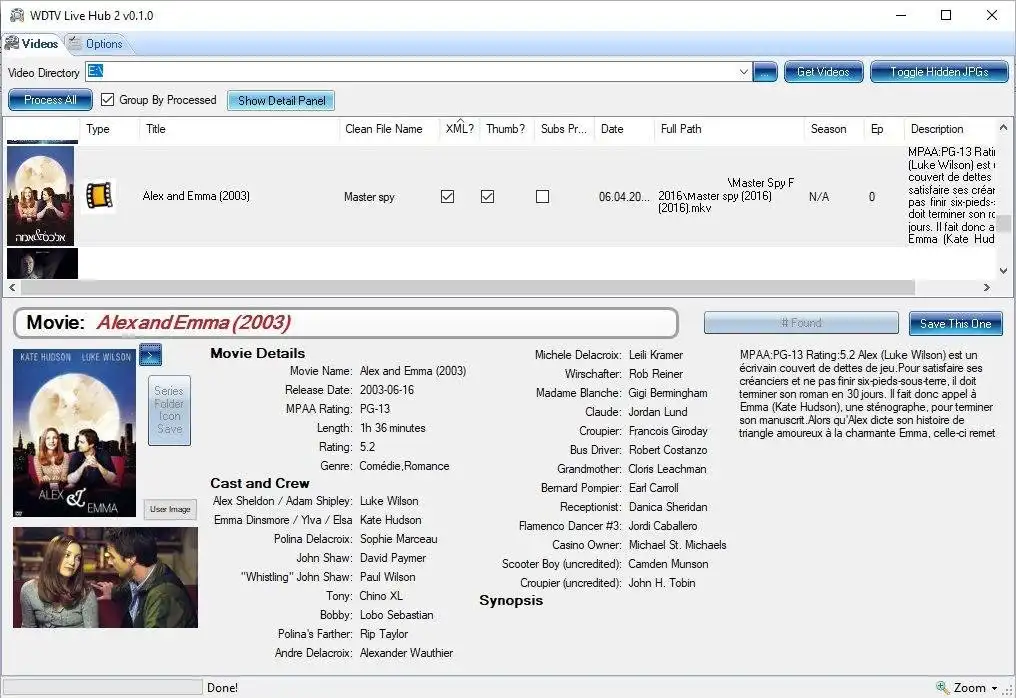Click the Process All button

pyautogui.click(x=50, y=100)
